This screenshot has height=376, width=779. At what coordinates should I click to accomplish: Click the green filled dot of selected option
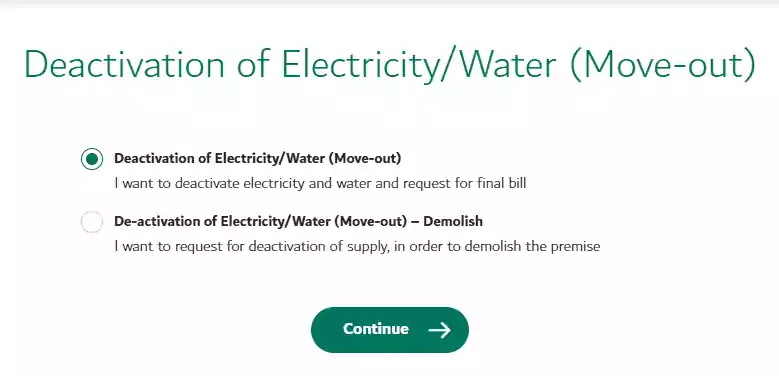(x=92, y=159)
